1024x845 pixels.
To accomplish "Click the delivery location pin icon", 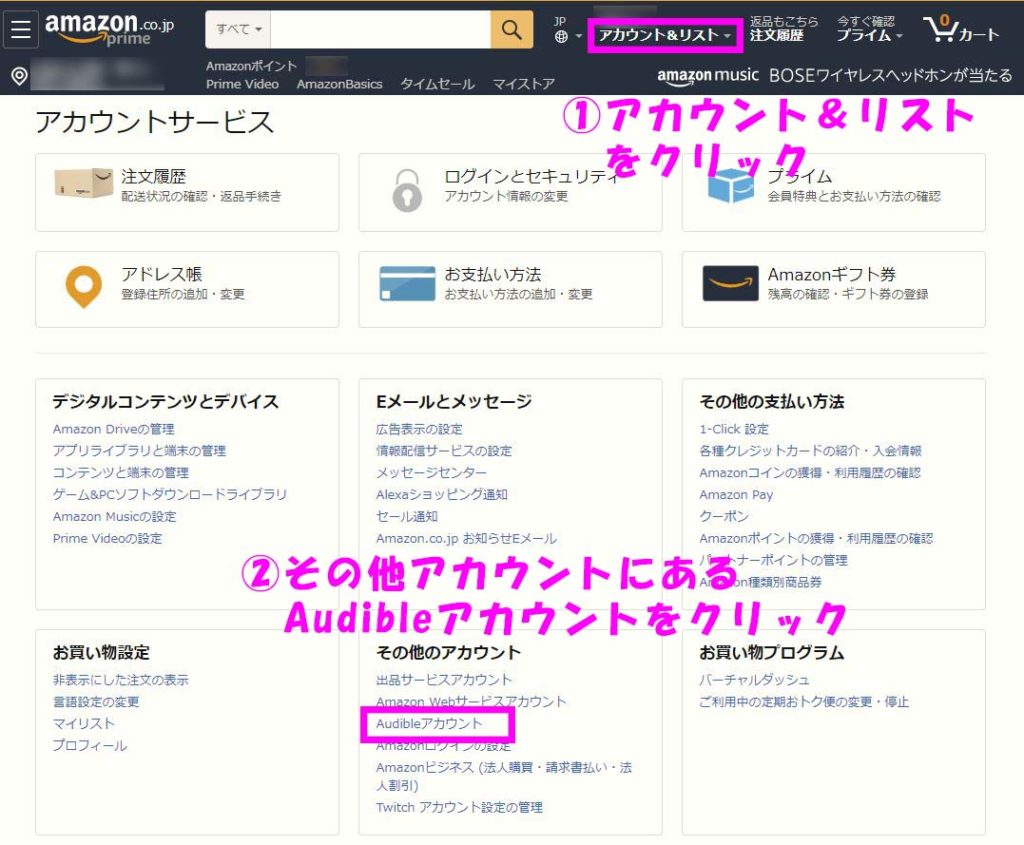I will coord(20,76).
